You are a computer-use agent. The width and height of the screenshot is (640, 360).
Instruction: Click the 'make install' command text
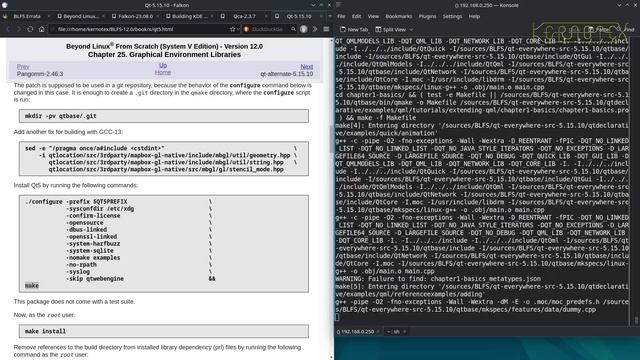click(45, 331)
